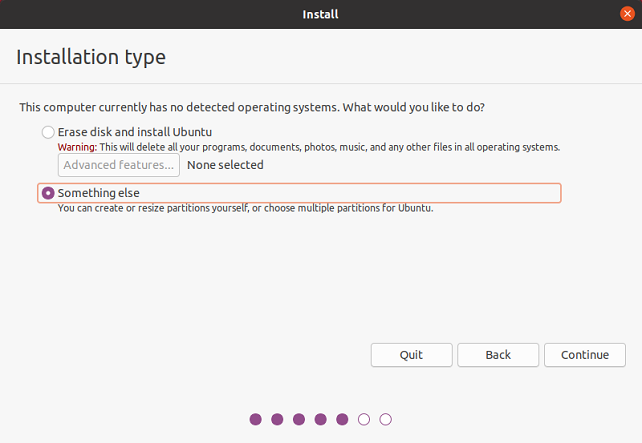Click the create or resize partitions description
The width and height of the screenshot is (642, 443).
point(245,208)
